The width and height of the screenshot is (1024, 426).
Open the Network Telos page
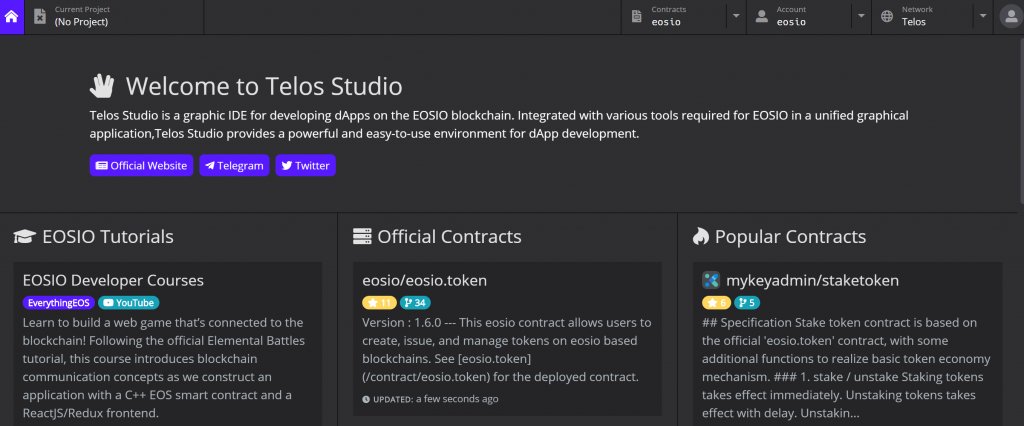[923, 17]
